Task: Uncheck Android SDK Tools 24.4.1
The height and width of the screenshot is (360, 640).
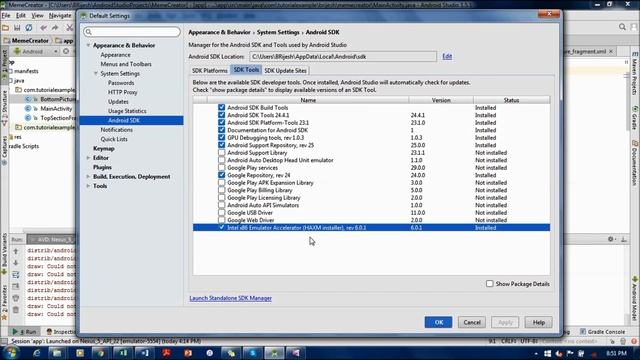Action: coord(221,115)
